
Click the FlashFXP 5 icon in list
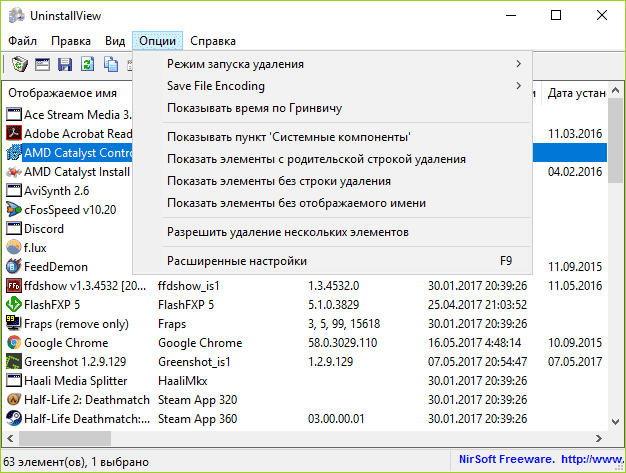tap(14, 304)
